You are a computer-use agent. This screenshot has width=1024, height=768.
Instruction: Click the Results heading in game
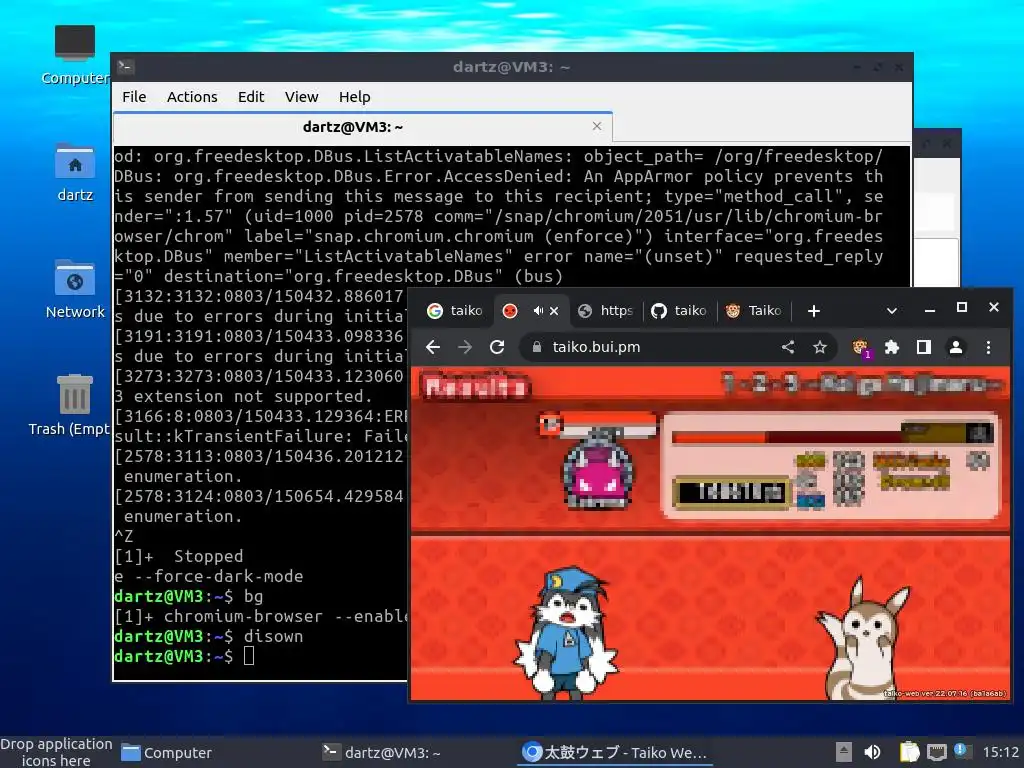(475, 387)
